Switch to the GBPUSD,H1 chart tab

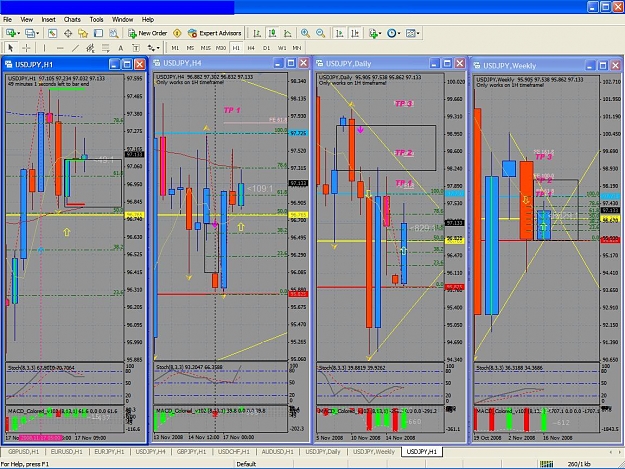pos(24,452)
